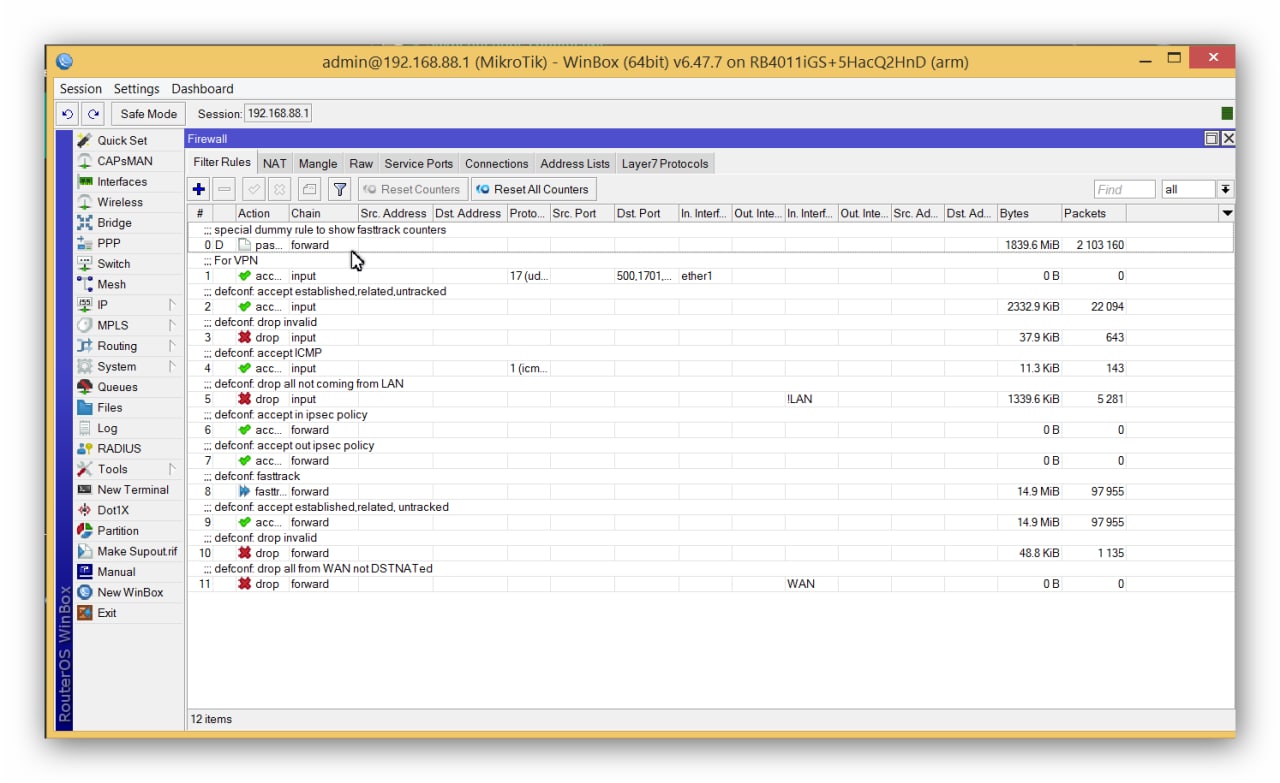Switch to the Mangle tab

318,164
